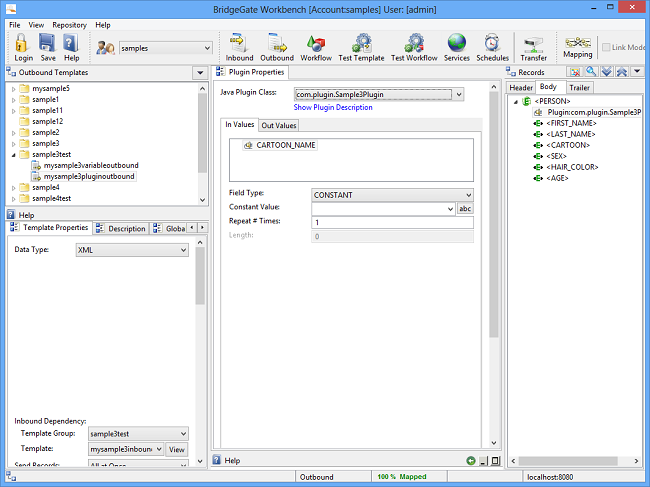650x487 pixels.
Task: Click in the Repeat # Times field
Action: (392, 223)
